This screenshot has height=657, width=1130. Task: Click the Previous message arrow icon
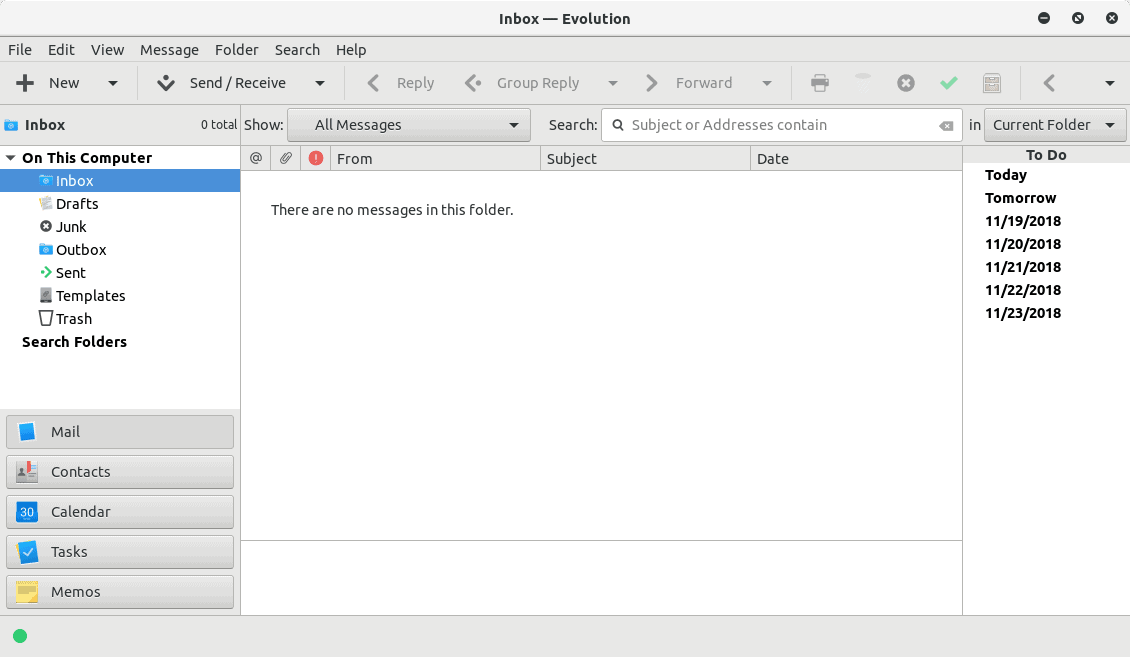coord(1049,83)
